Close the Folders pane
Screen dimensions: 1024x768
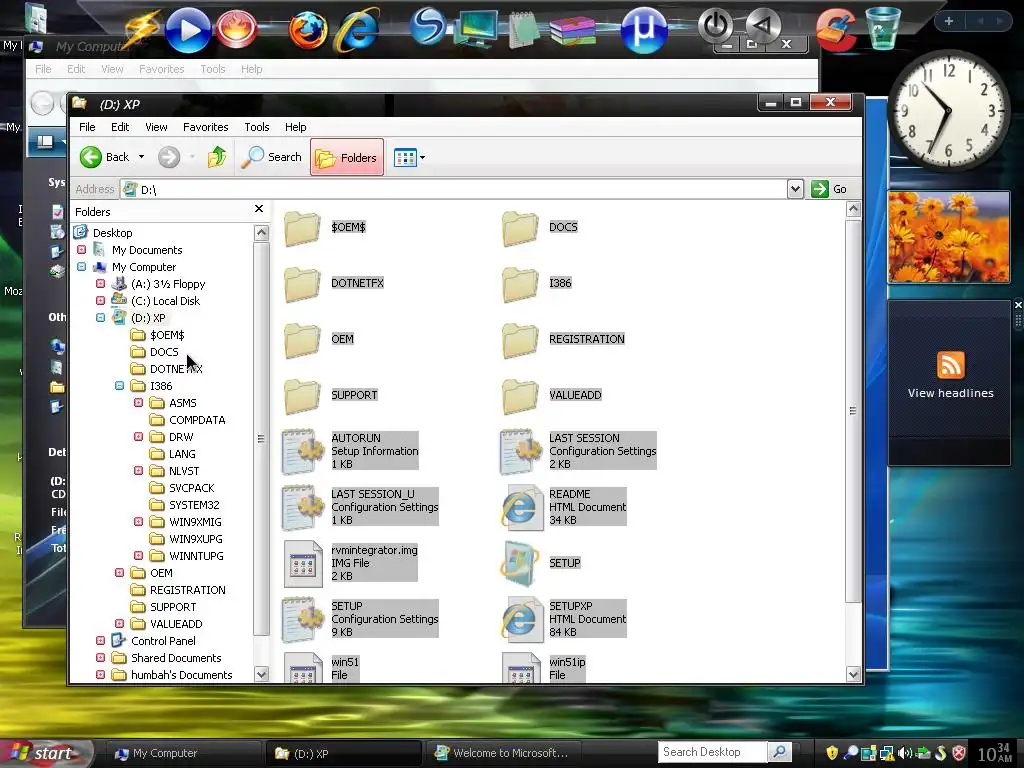click(x=259, y=209)
